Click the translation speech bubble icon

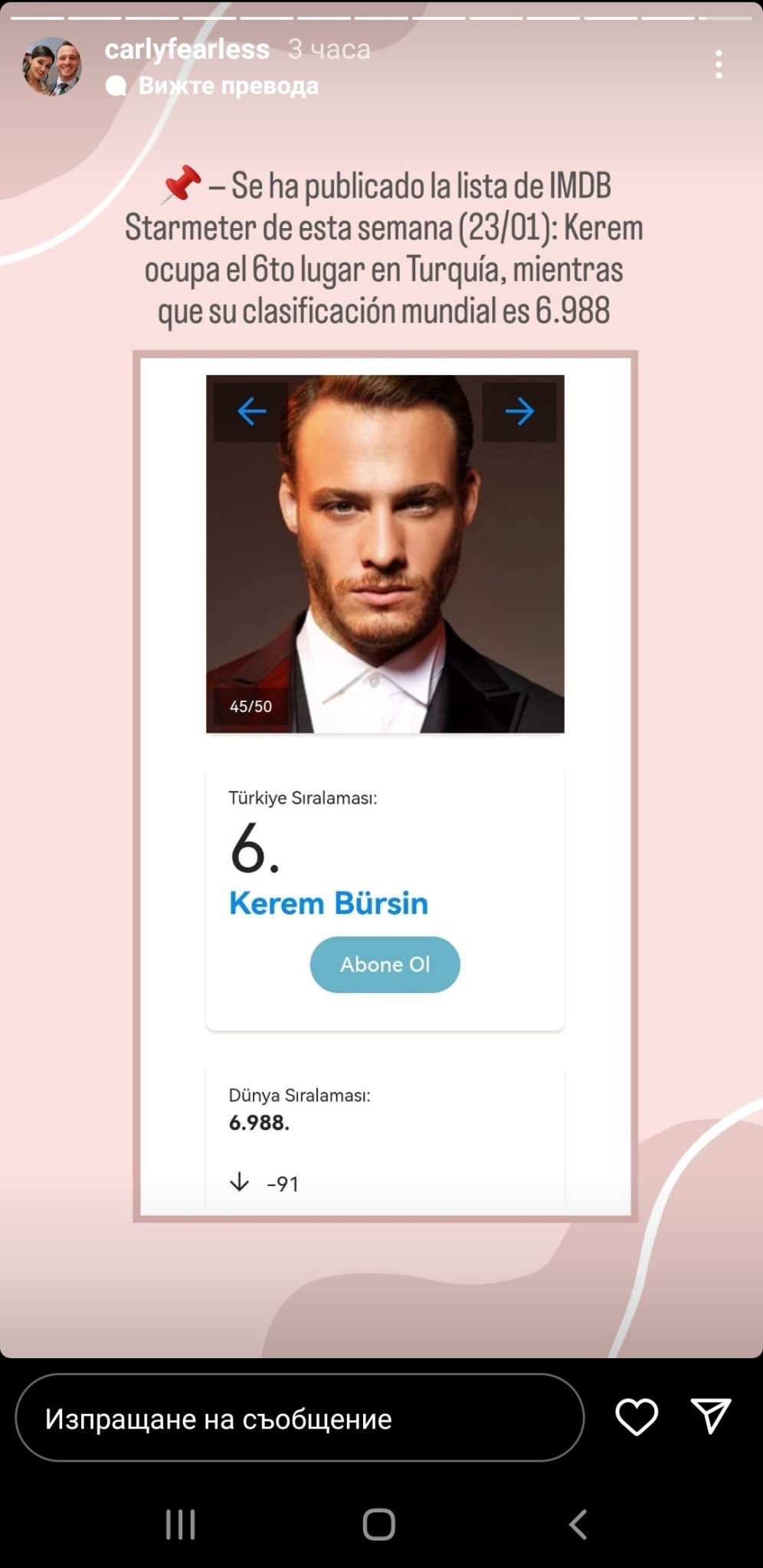tap(116, 86)
